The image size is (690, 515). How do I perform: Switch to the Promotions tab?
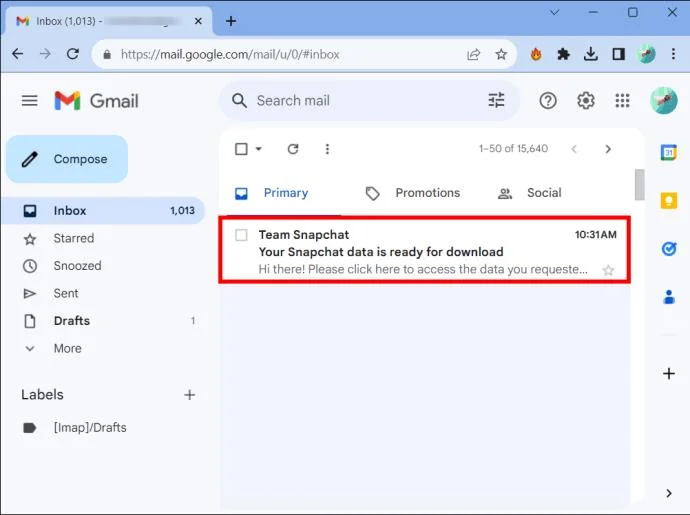coord(413,193)
